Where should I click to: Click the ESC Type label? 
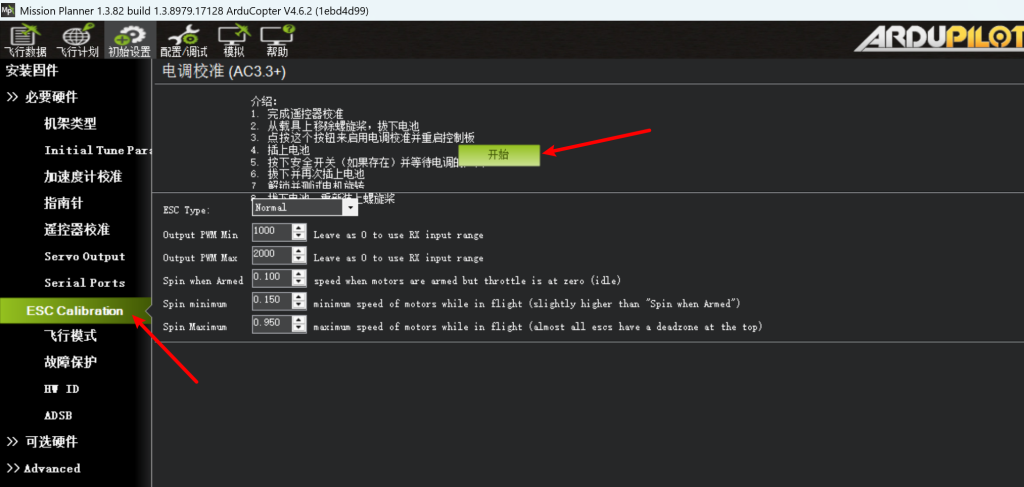click(186, 211)
